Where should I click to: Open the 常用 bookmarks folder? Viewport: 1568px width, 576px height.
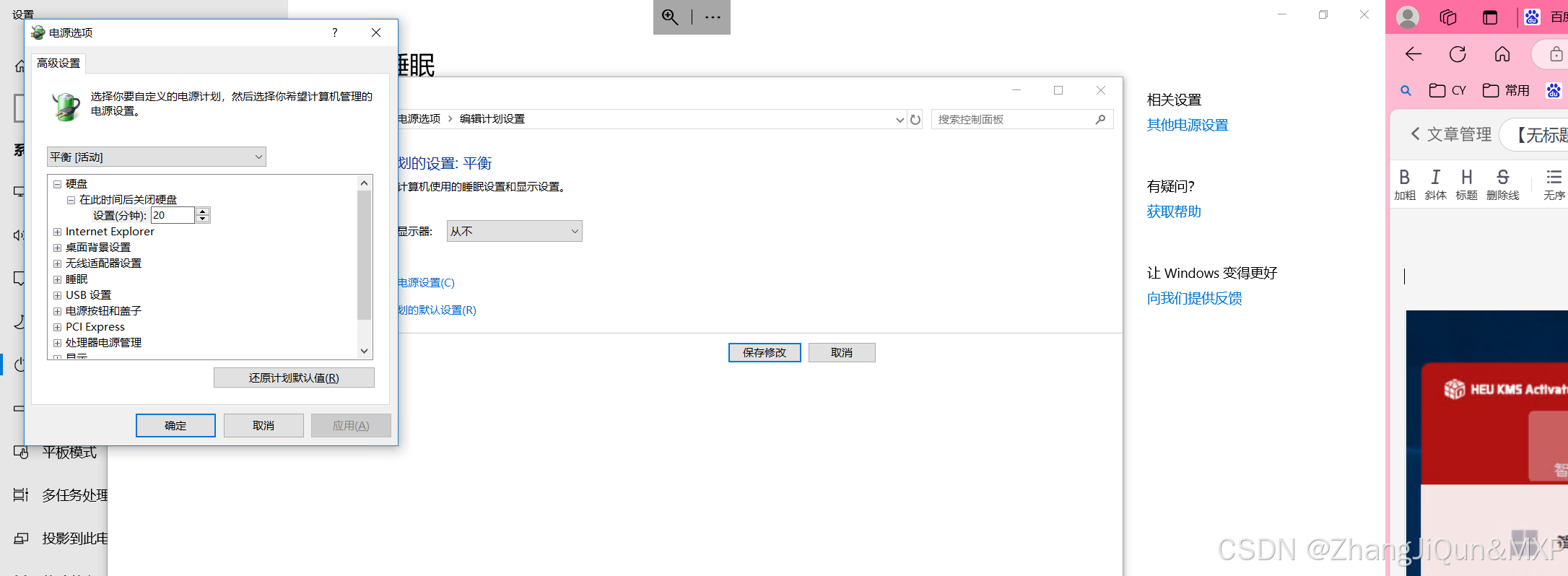click(x=1506, y=90)
